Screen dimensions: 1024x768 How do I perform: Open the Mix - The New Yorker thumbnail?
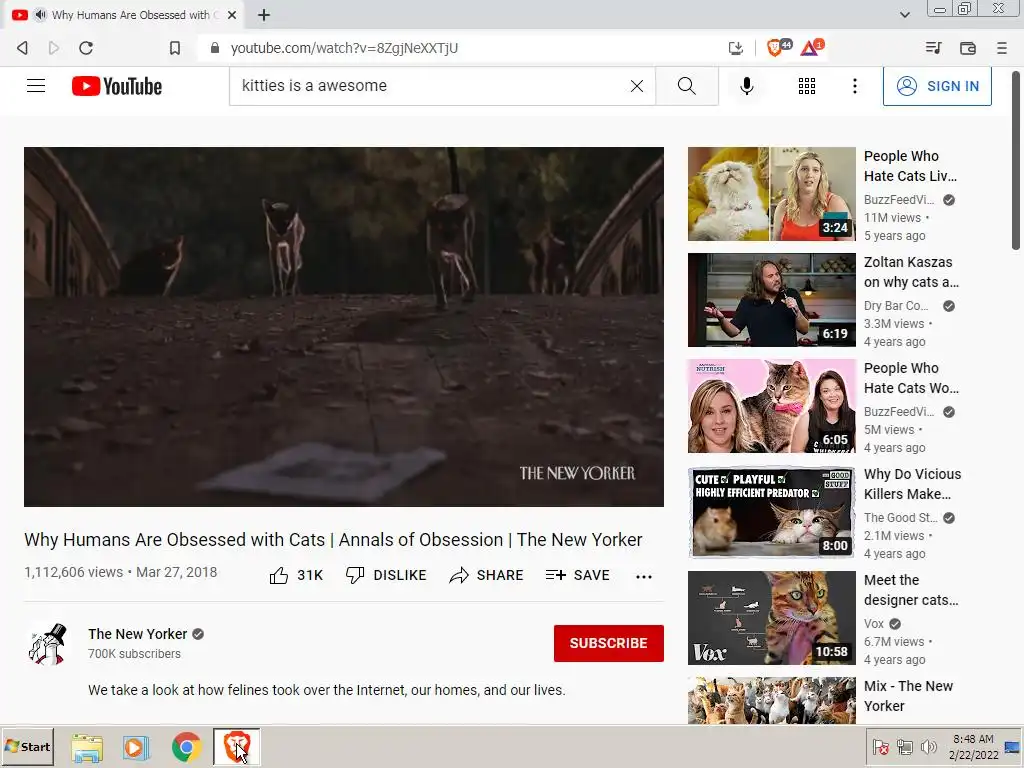771,700
